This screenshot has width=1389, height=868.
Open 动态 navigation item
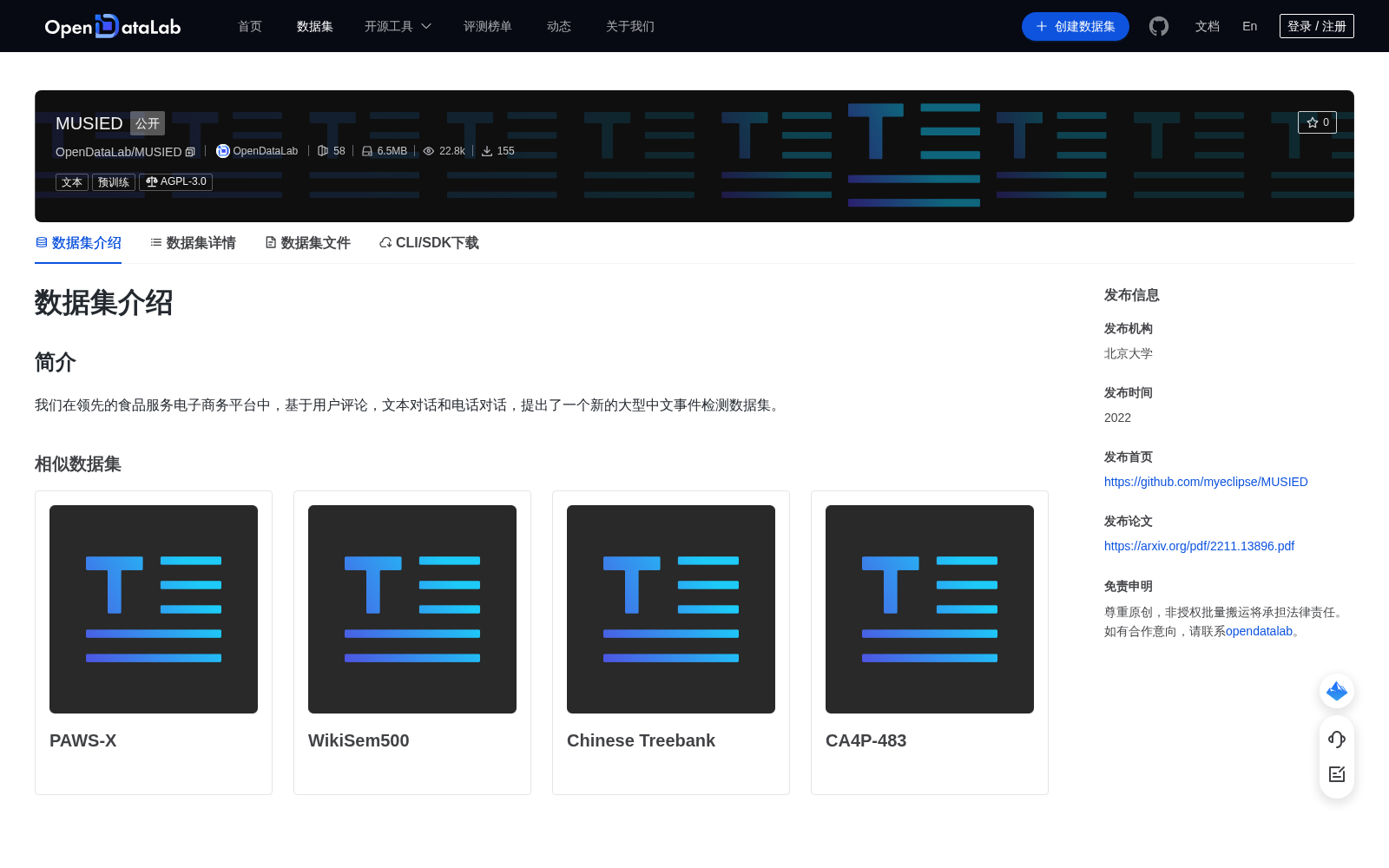559,26
